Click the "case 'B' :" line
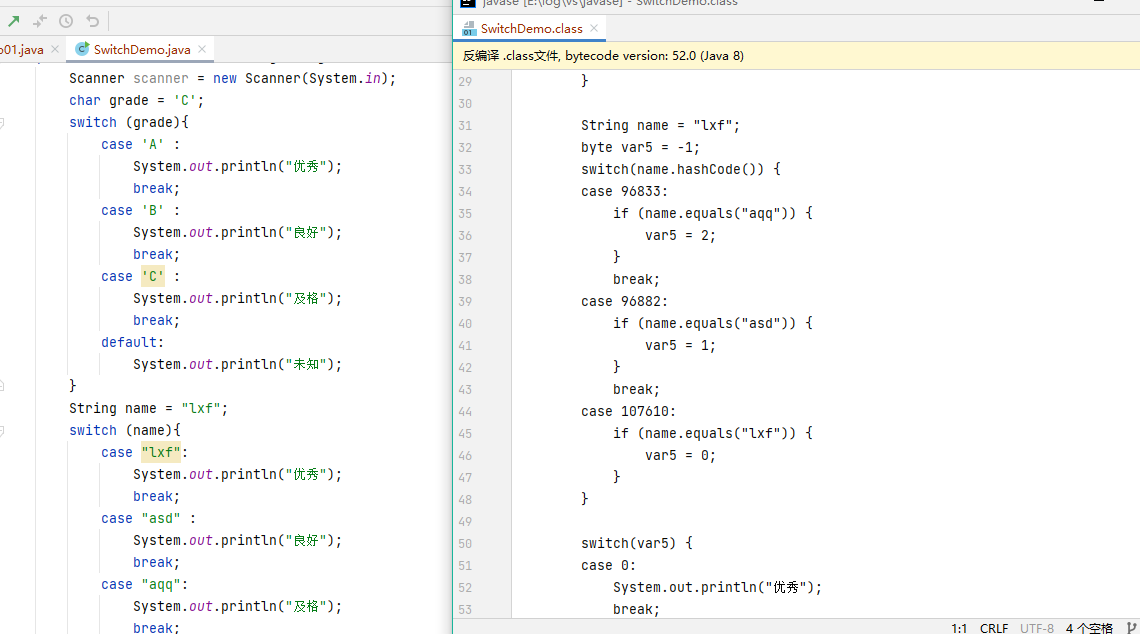Viewport: 1140px width, 634px height. coord(140,210)
